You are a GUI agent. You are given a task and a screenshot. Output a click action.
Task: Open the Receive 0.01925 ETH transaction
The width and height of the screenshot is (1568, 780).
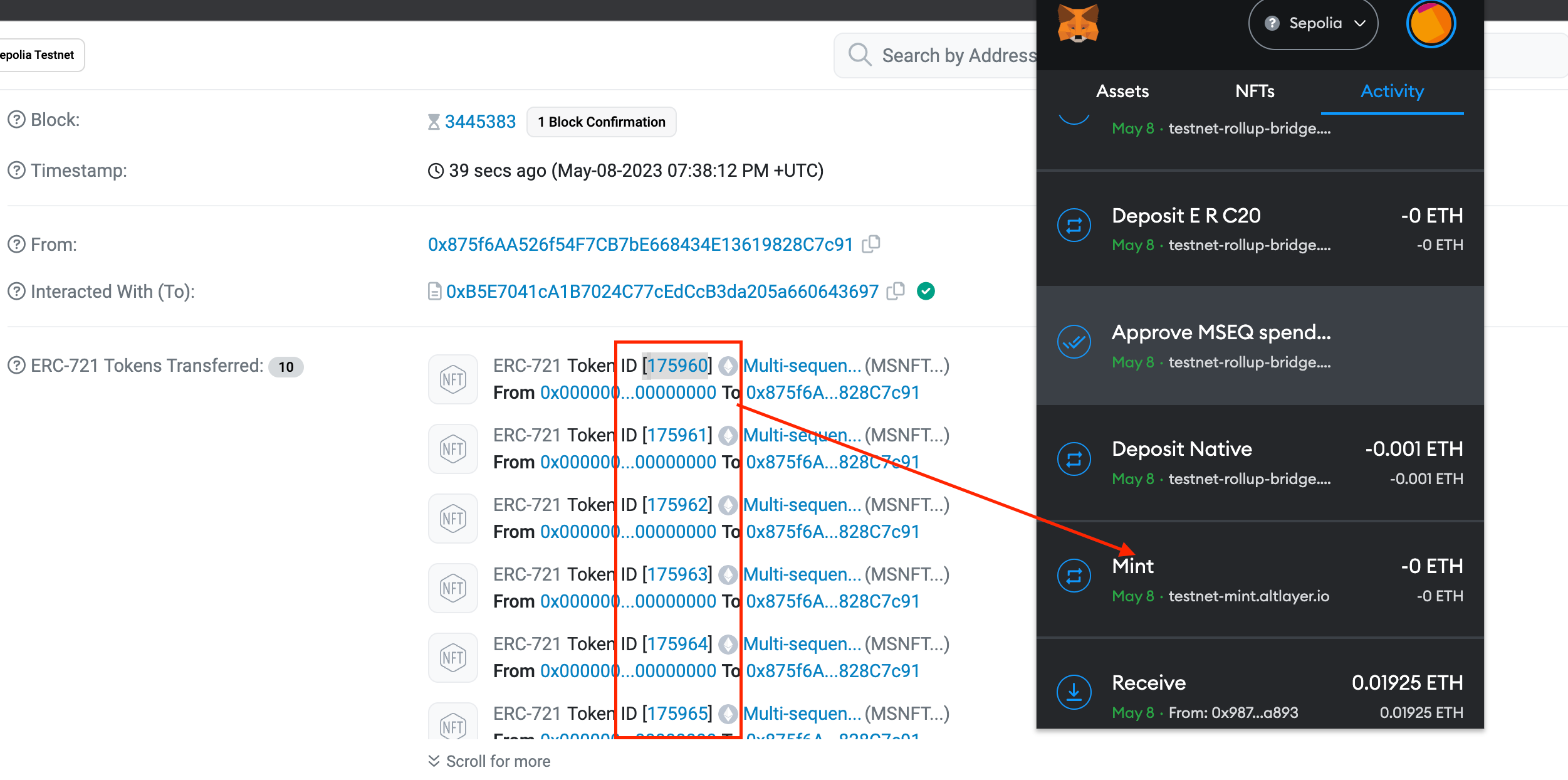coord(1260,685)
